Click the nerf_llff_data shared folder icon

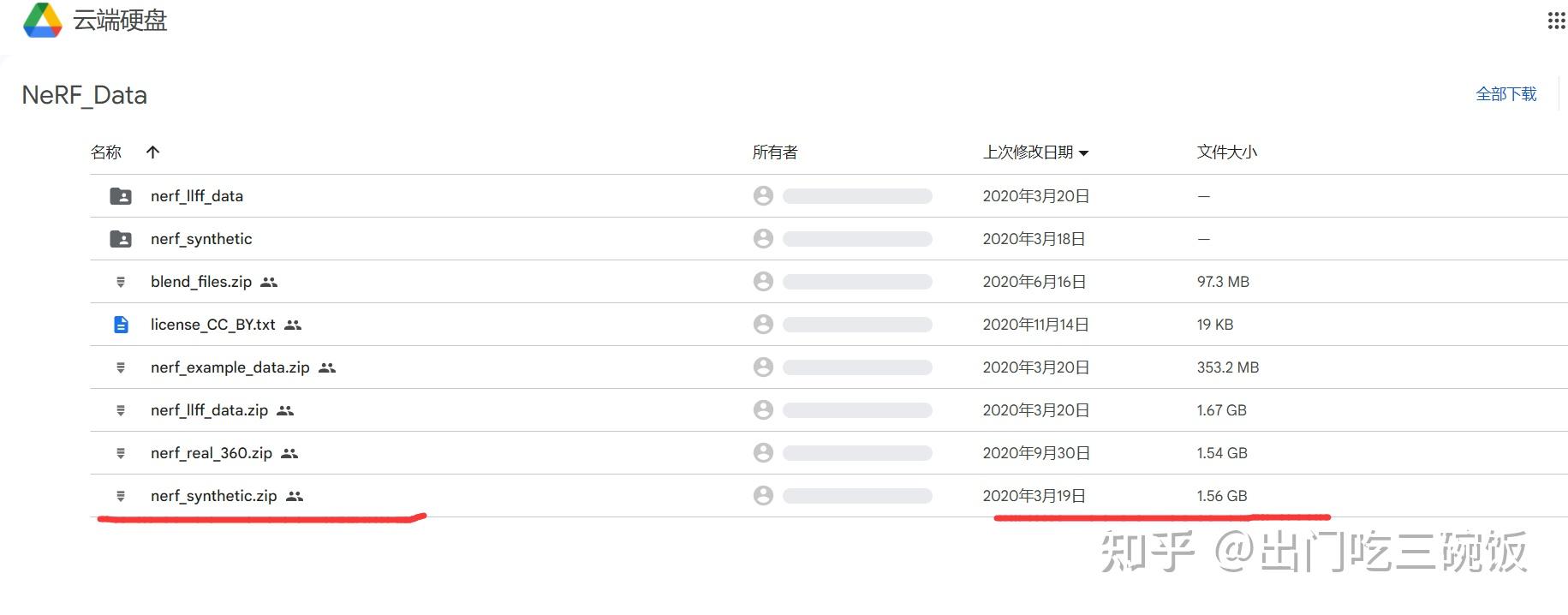pyautogui.click(x=121, y=196)
